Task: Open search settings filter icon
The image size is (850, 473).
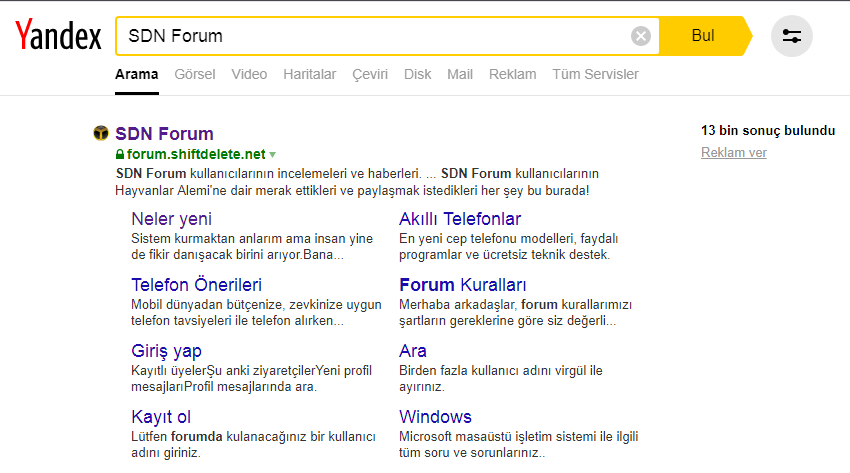Action: click(791, 36)
